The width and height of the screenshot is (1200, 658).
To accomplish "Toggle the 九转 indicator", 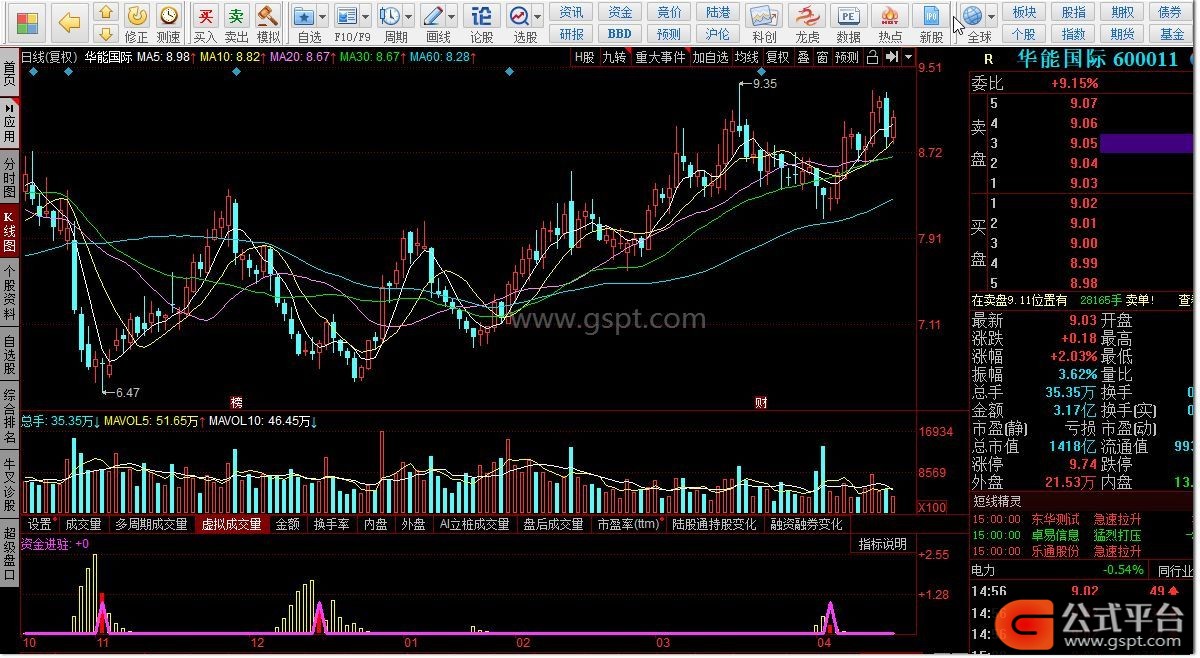I will click(x=614, y=58).
